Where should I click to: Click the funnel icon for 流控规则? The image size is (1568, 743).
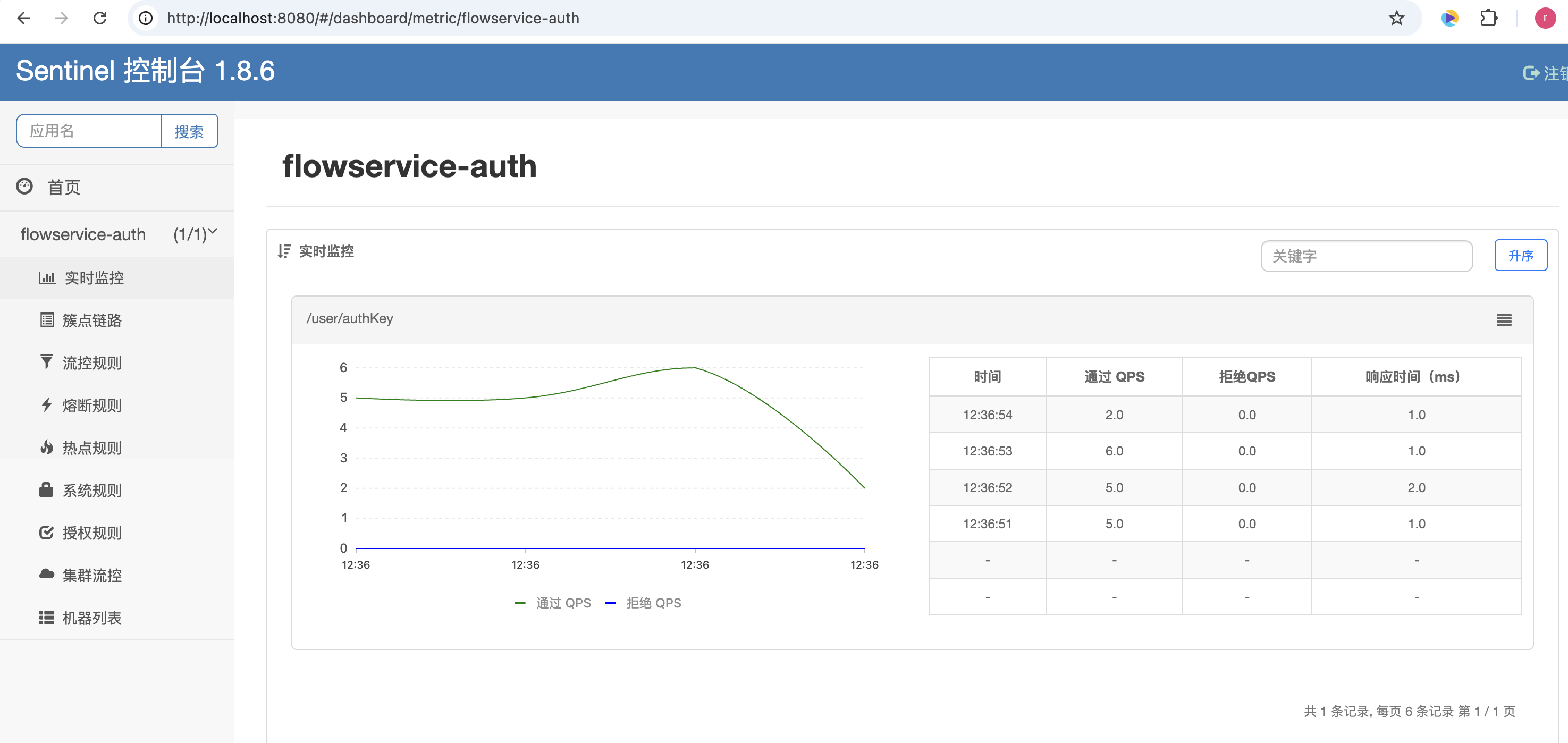[x=46, y=362]
